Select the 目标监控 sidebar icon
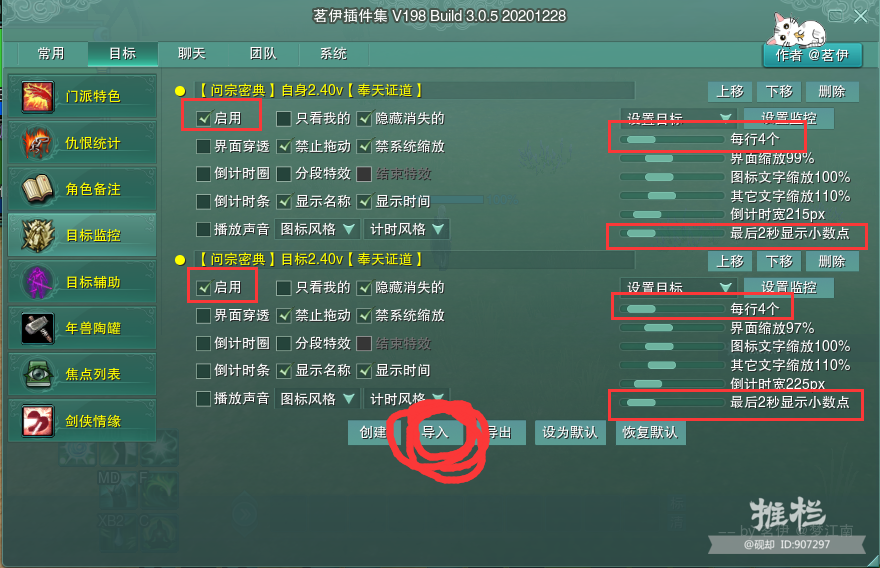Viewport: 880px width, 568px height. coord(38,235)
